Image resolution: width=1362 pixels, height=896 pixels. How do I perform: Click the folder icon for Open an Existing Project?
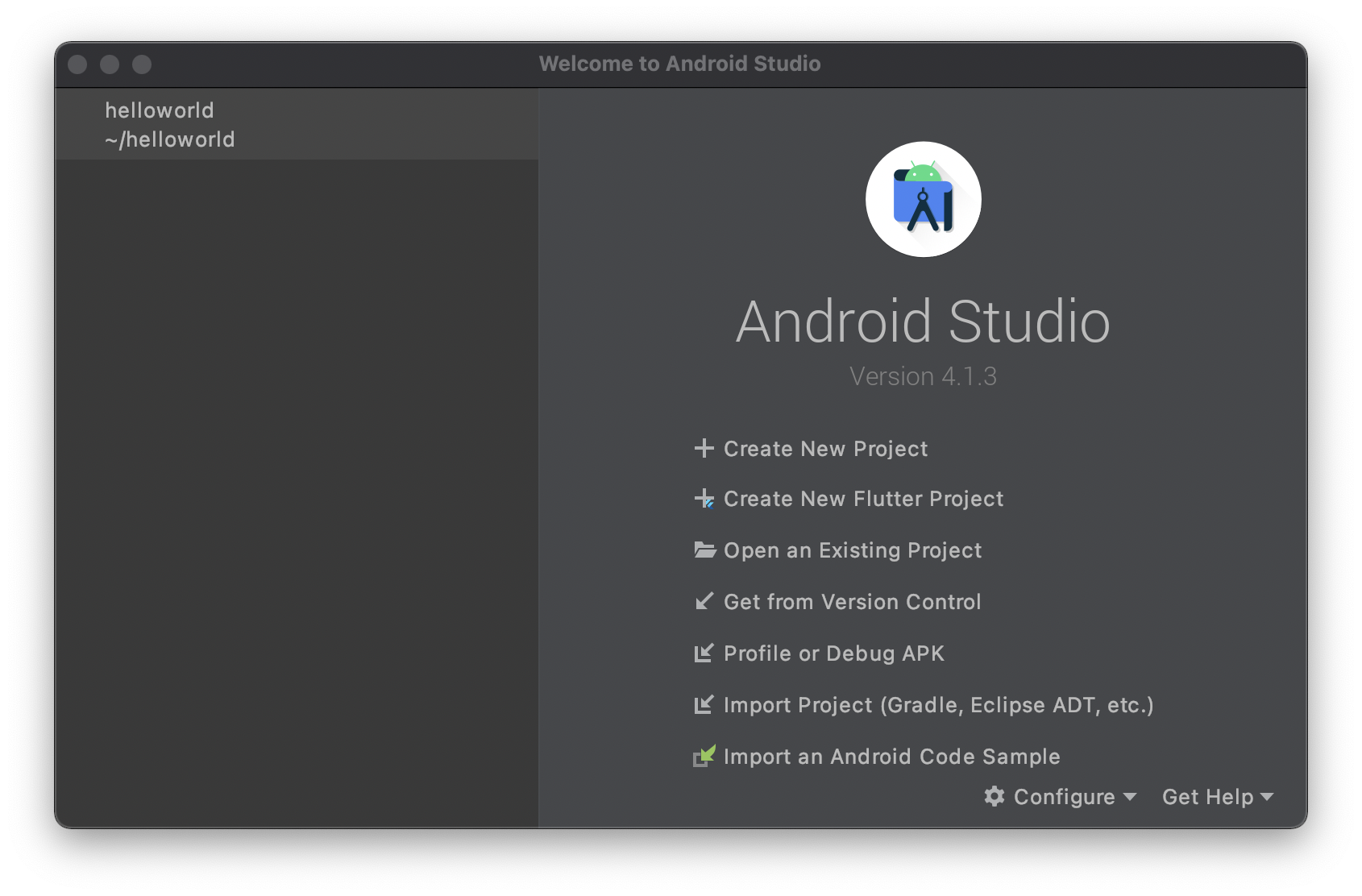tap(704, 550)
